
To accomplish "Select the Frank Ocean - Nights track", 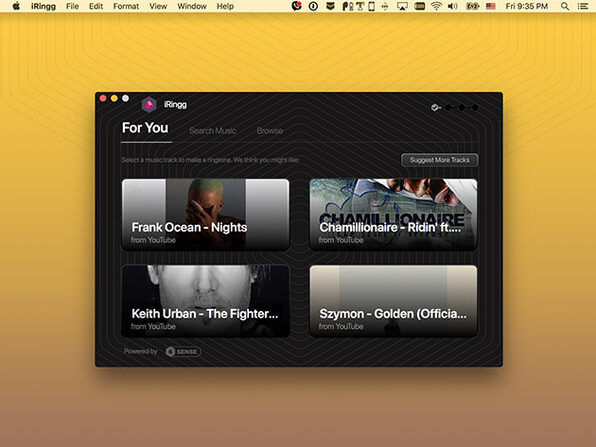I will (x=205, y=214).
